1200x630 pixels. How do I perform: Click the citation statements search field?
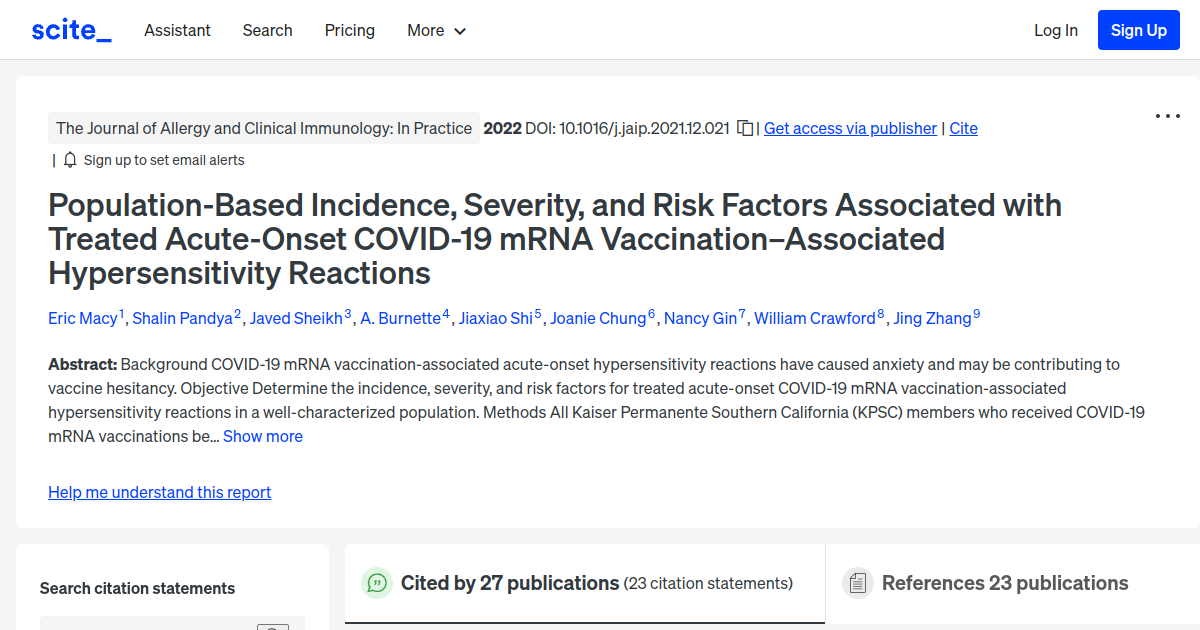click(x=150, y=625)
